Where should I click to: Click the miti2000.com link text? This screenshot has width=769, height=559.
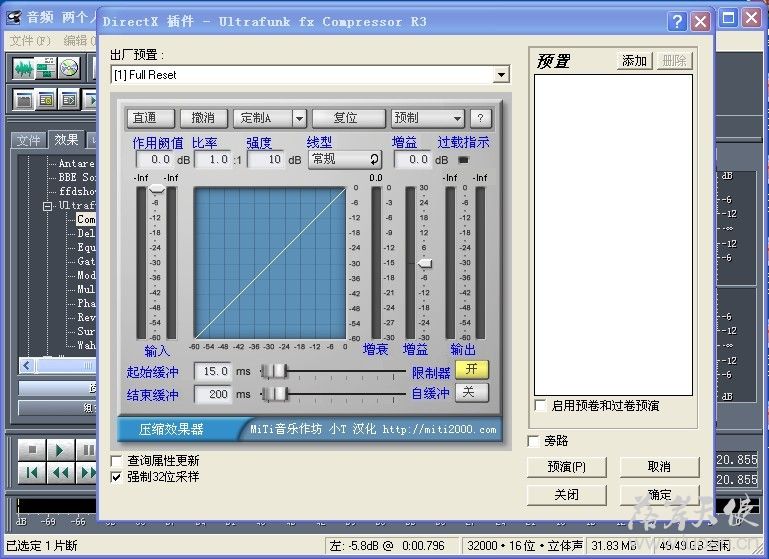(439, 430)
